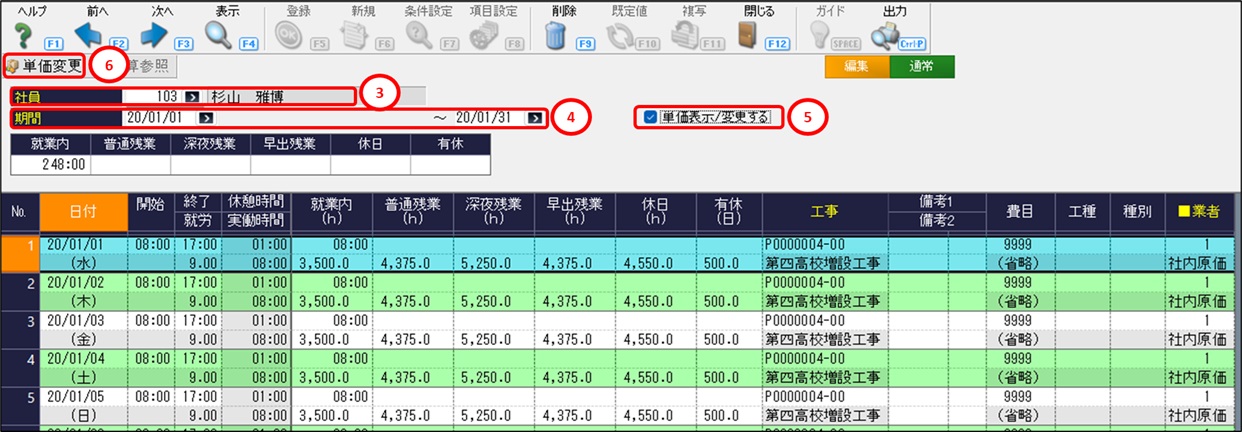Click the 社員 code input field

tap(150, 97)
